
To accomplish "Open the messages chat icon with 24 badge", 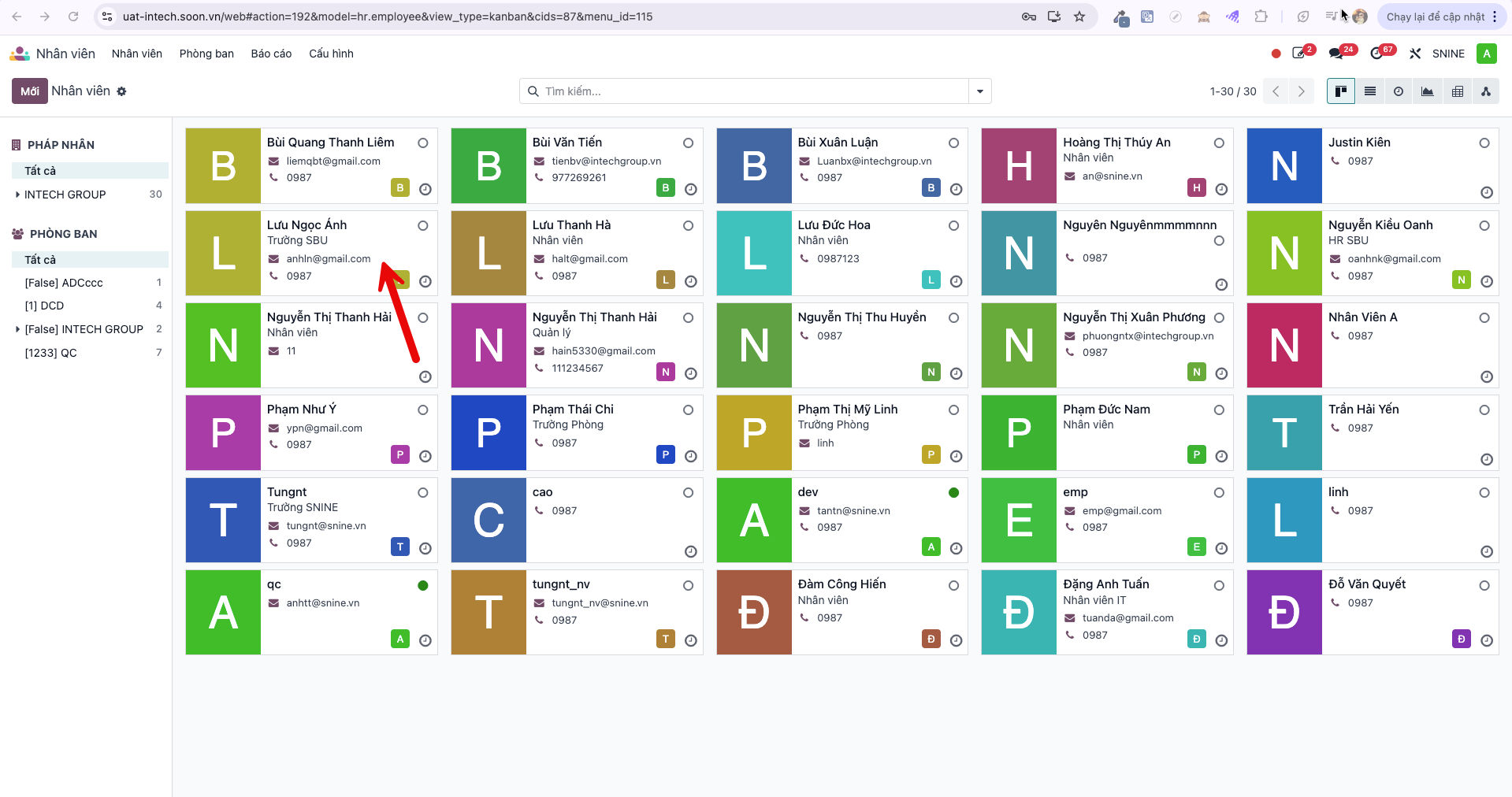I will pos(1336,54).
